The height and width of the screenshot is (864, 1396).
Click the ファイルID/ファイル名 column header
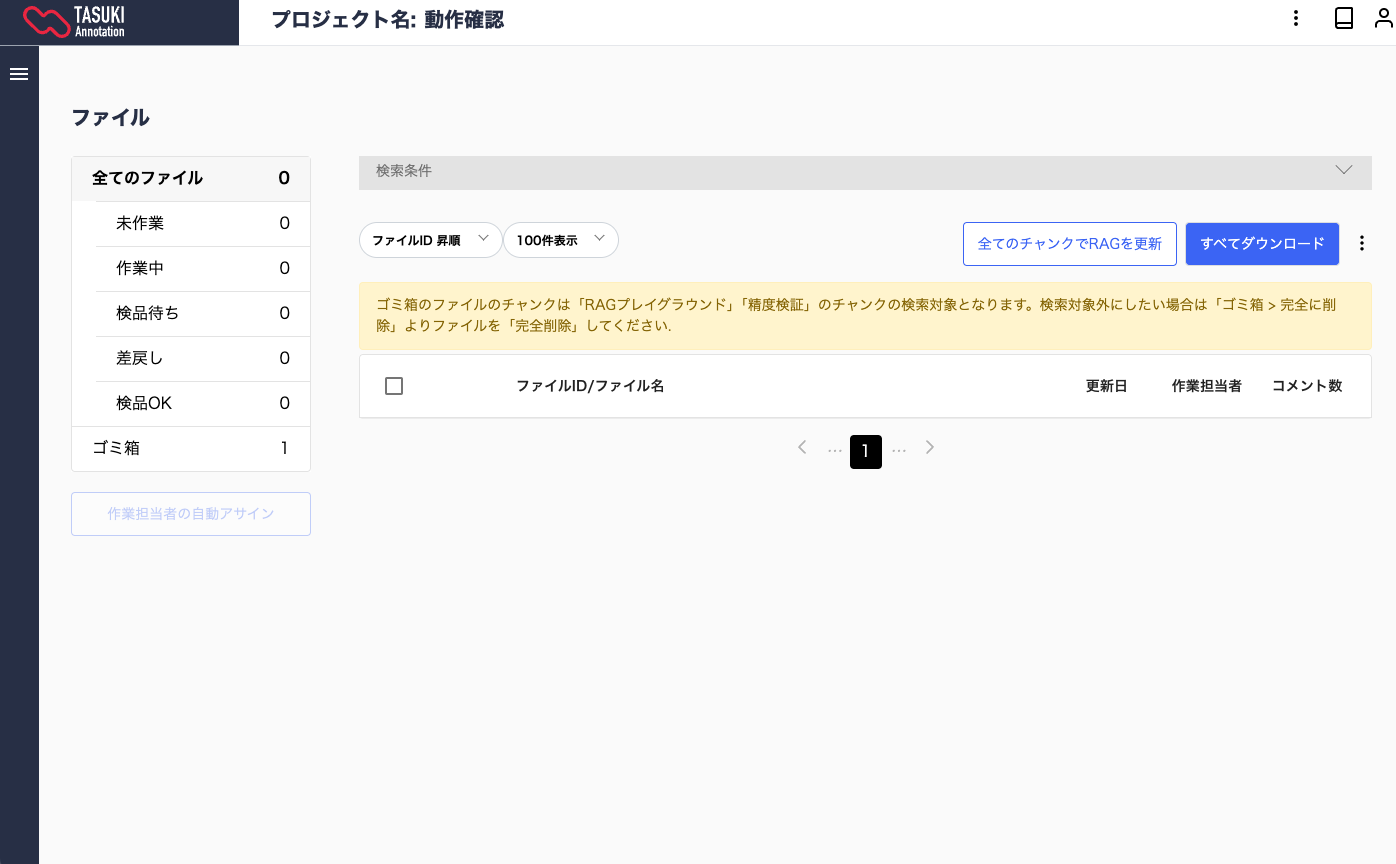(x=590, y=386)
